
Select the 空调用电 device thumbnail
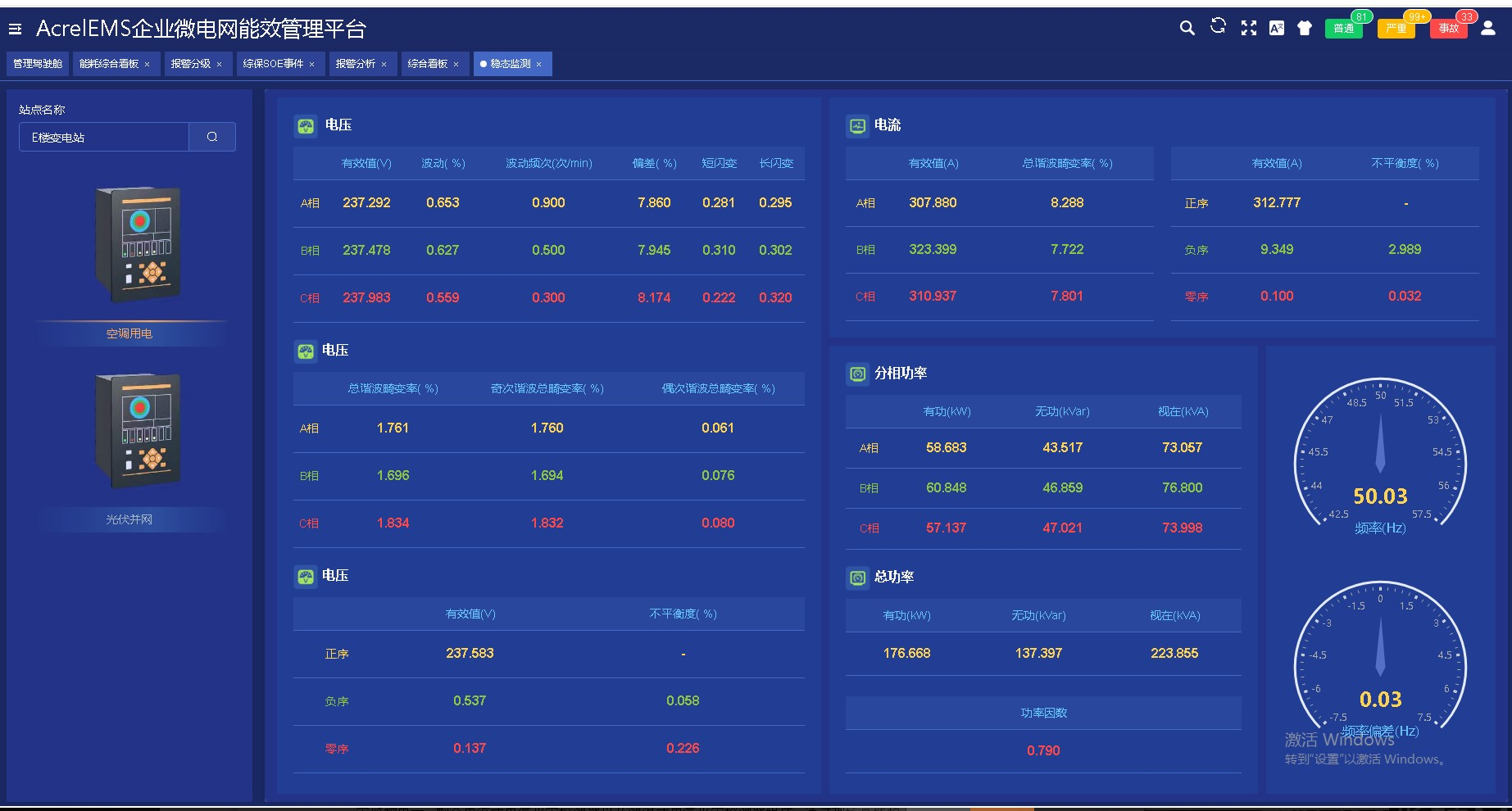tap(138, 244)
